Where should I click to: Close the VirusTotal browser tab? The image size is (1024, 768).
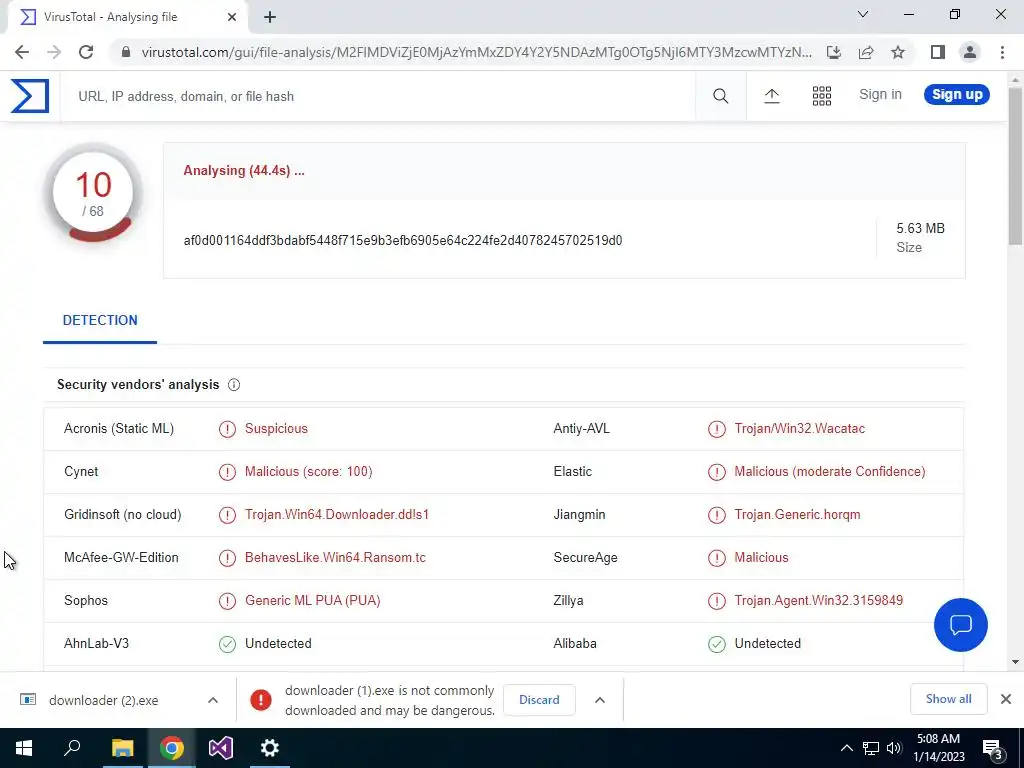[x=232, y=17]
